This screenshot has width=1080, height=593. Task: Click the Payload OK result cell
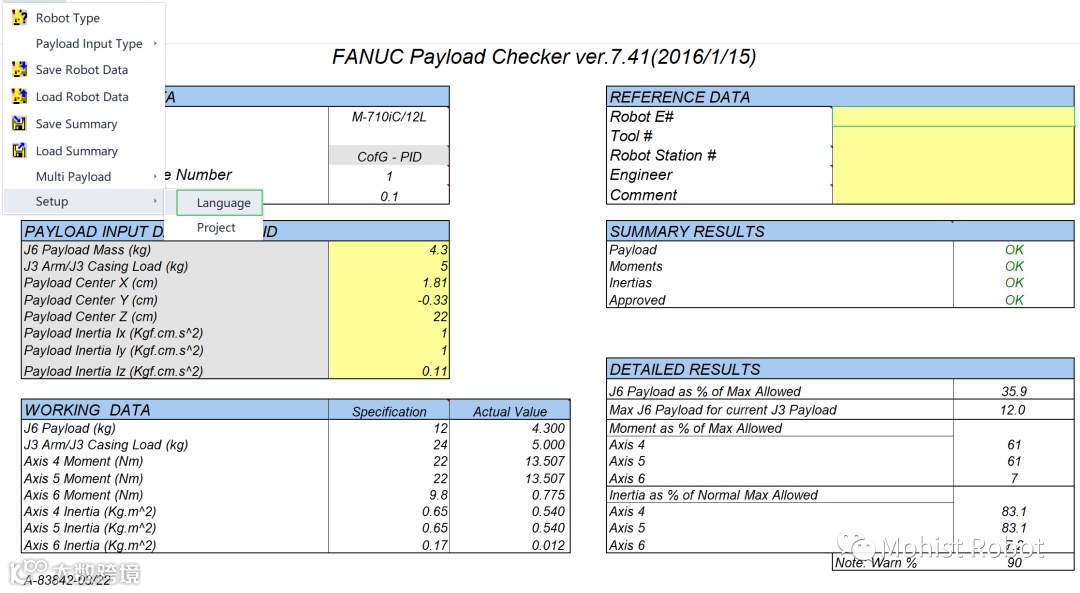coord(1013,249)
